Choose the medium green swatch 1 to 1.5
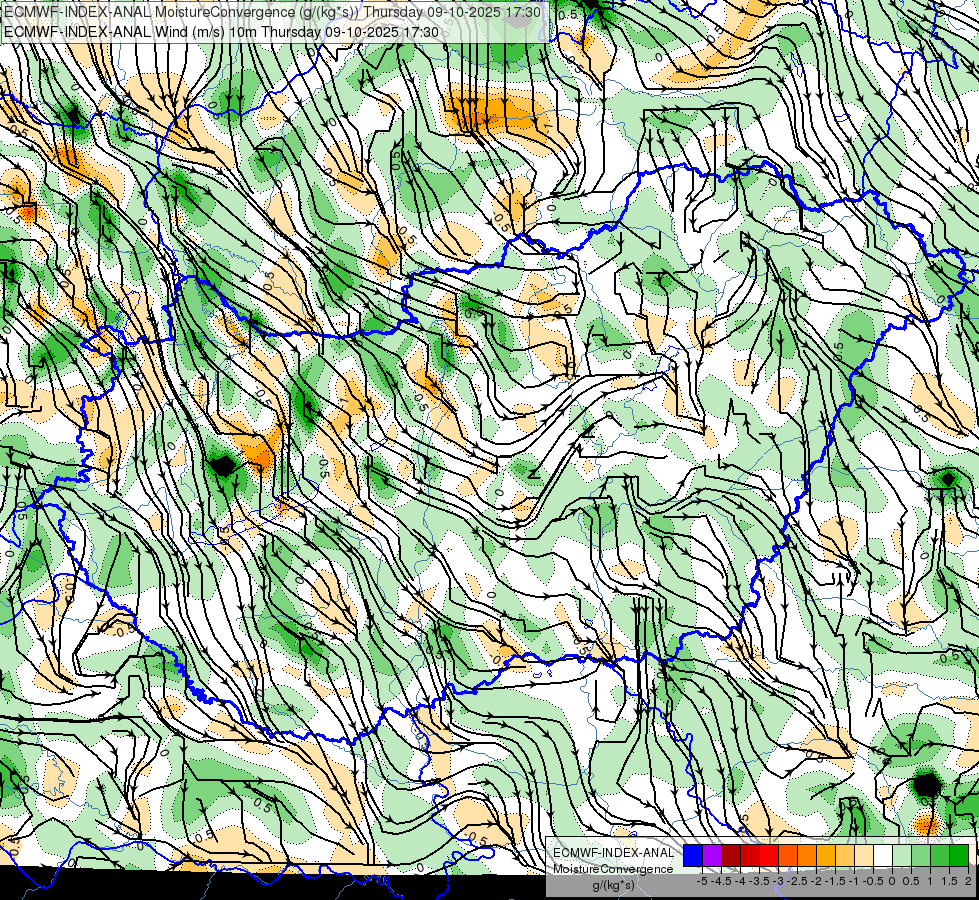Image resolution: width=979 pixels, height=900 pixels. coord(940,855)
